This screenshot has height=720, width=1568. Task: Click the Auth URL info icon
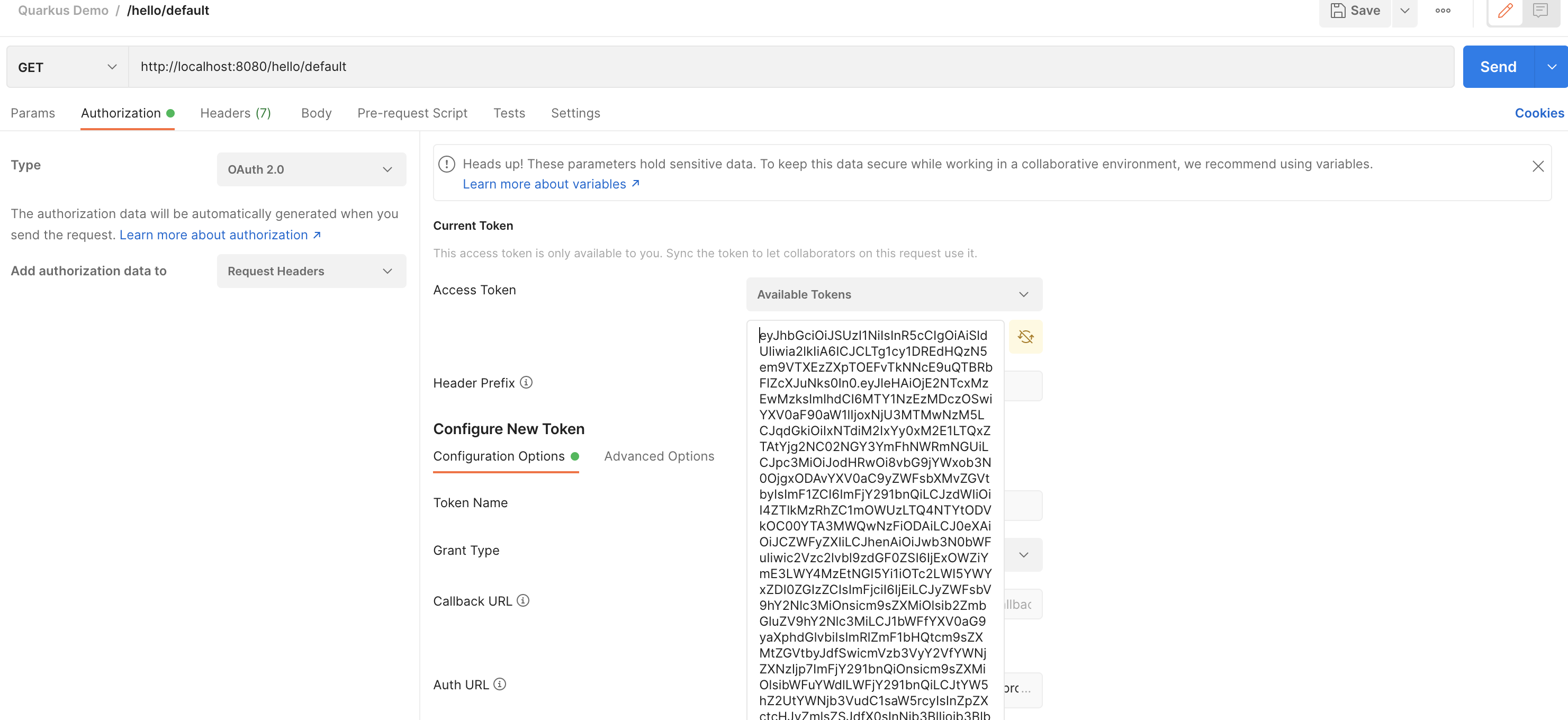tap(500, 684)
